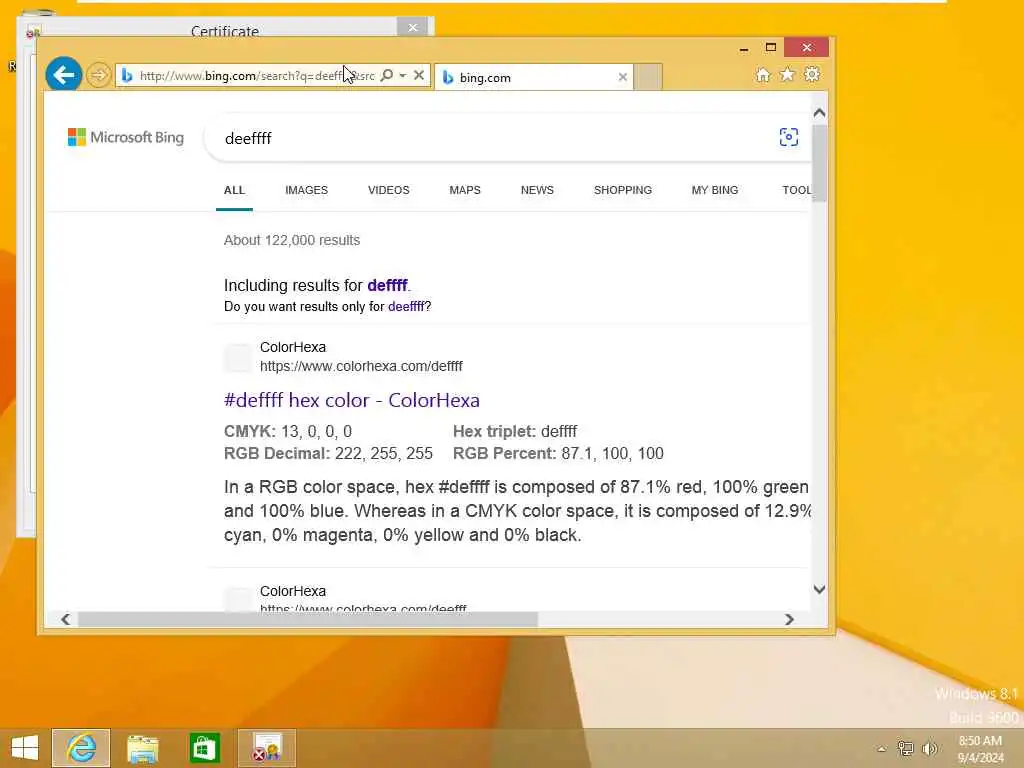The height and width of the screenshot is (768, 1024).
Task: Click 'RGB Percent: 87.1, 100, 100' text
Action: (x=558, y=453)
